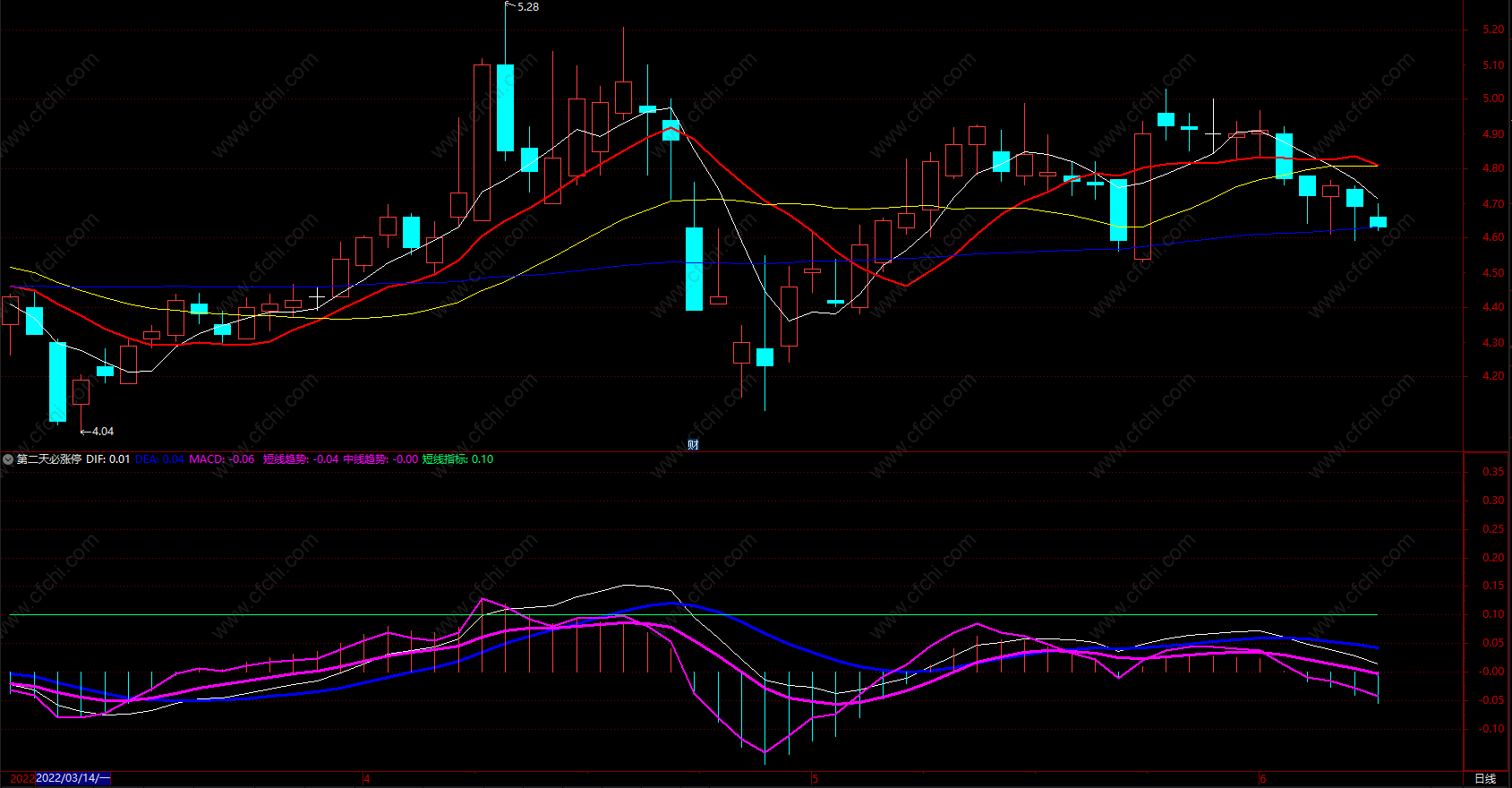Collapse the indicator panel via round chevron icon
The width and height of the screenshot is (1512, 788).
coord(8,459)
